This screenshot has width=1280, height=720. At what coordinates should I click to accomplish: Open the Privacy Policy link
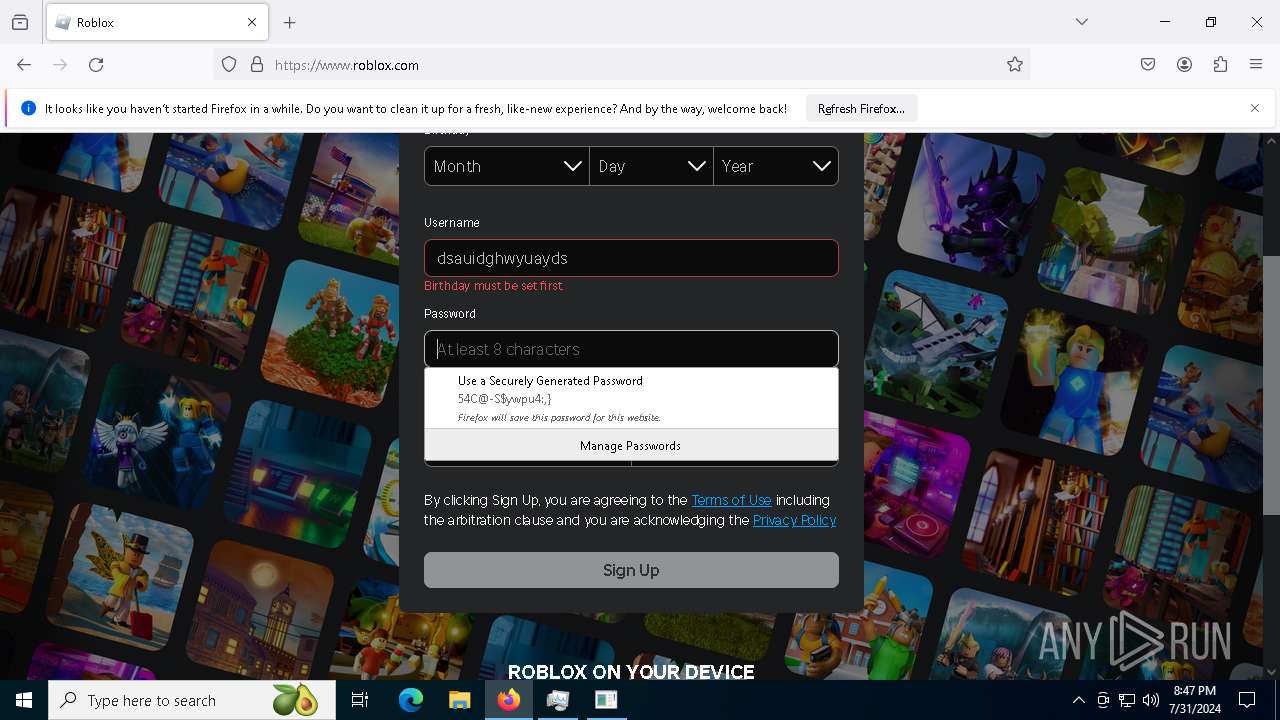[x=794, y=520]
